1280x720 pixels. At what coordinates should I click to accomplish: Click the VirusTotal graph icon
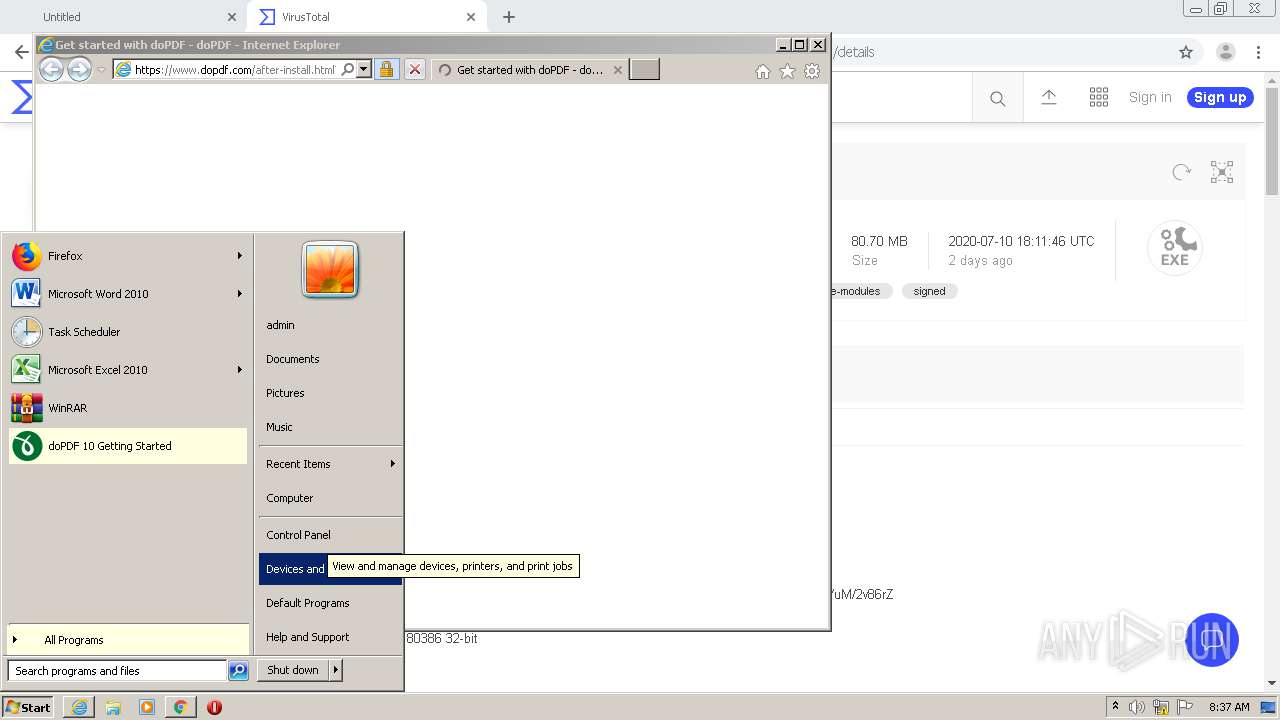click(x=1222, y=172)
